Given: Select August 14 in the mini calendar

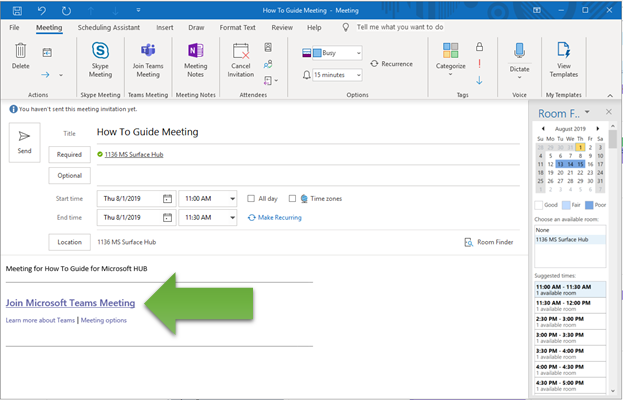Looking at the screenshot, I should coord(570,164).
